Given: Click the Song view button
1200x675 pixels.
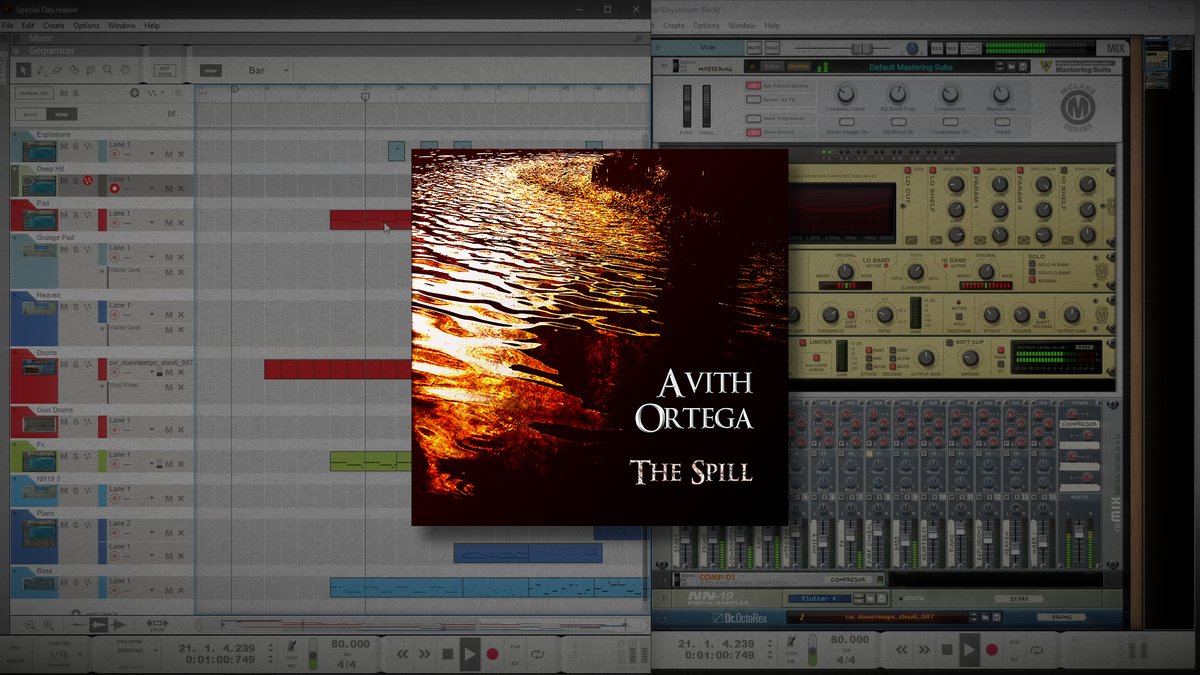Looking at the screenshot, I should [62, 114].
